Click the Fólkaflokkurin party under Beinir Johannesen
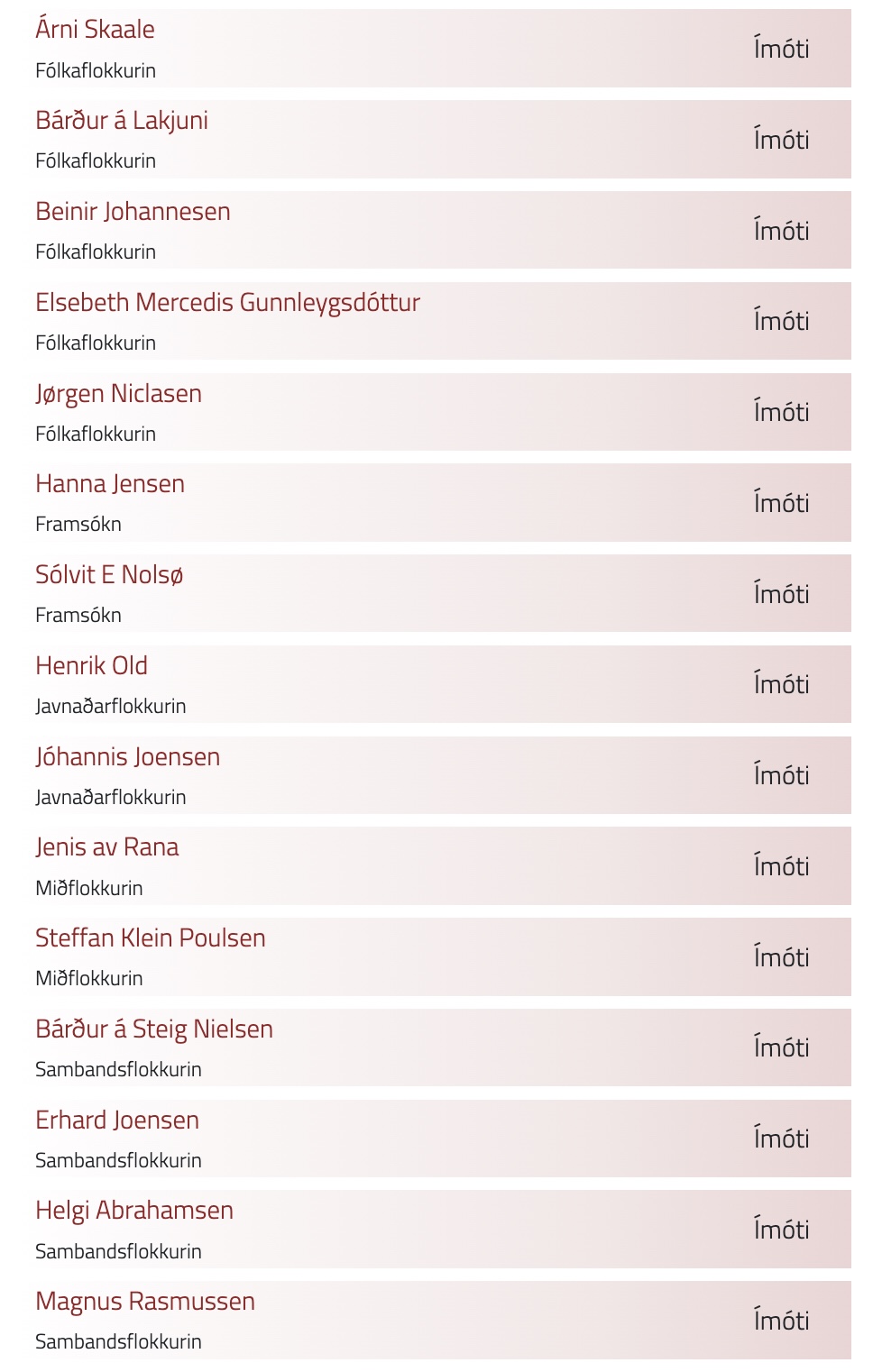The height and width of the screenshot is (1372, 873). pos(96,252)
